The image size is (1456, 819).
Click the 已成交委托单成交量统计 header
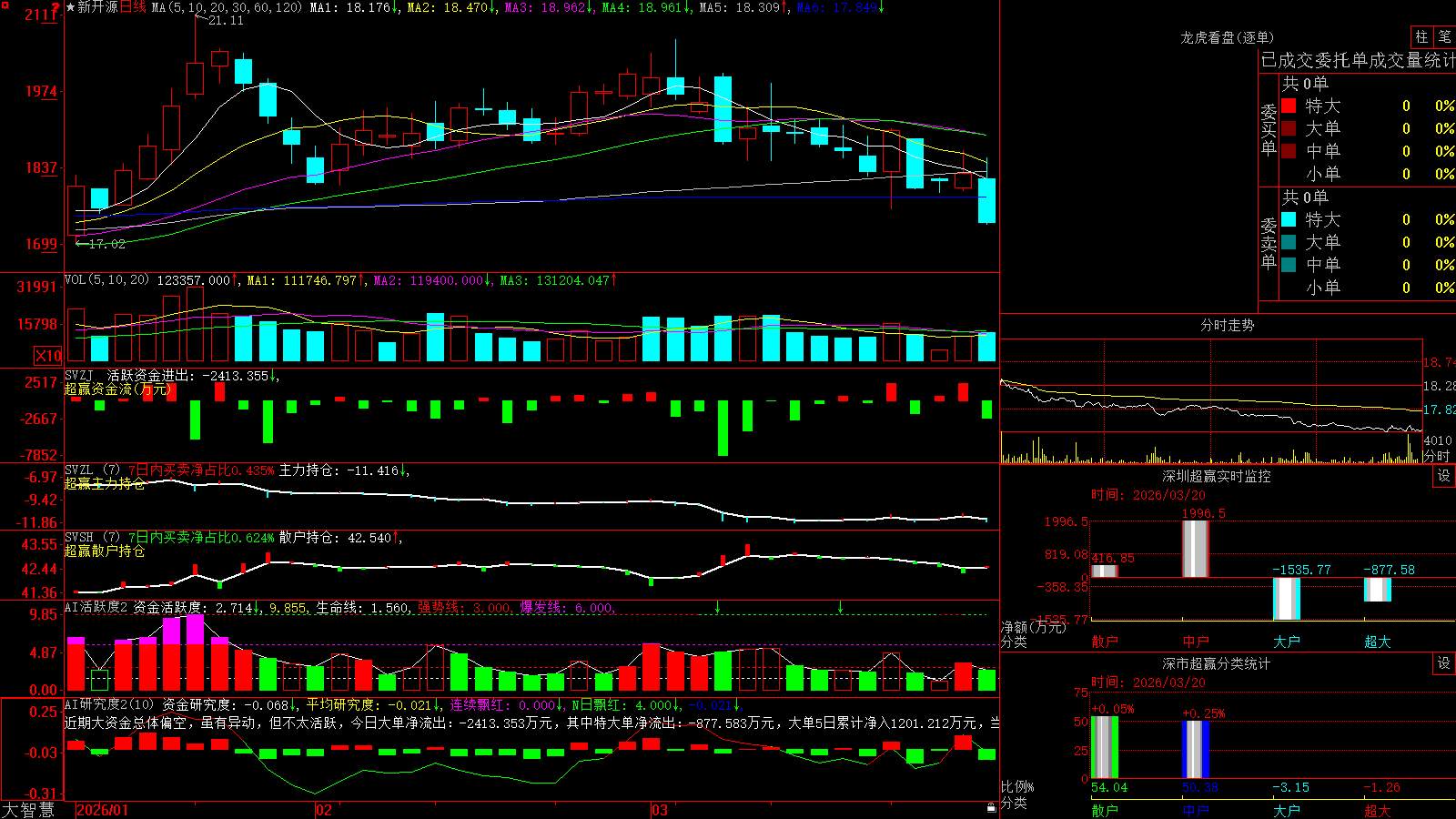1358,60
